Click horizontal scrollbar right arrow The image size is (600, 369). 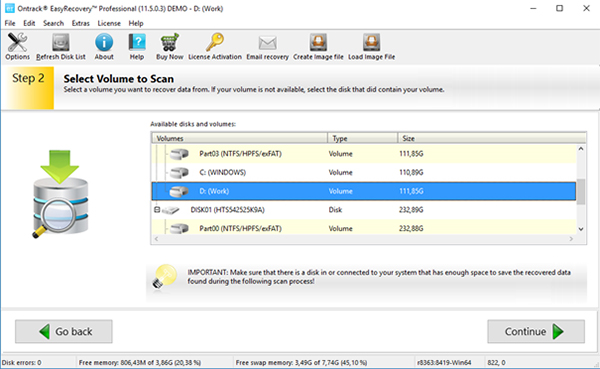coord(571,239)
